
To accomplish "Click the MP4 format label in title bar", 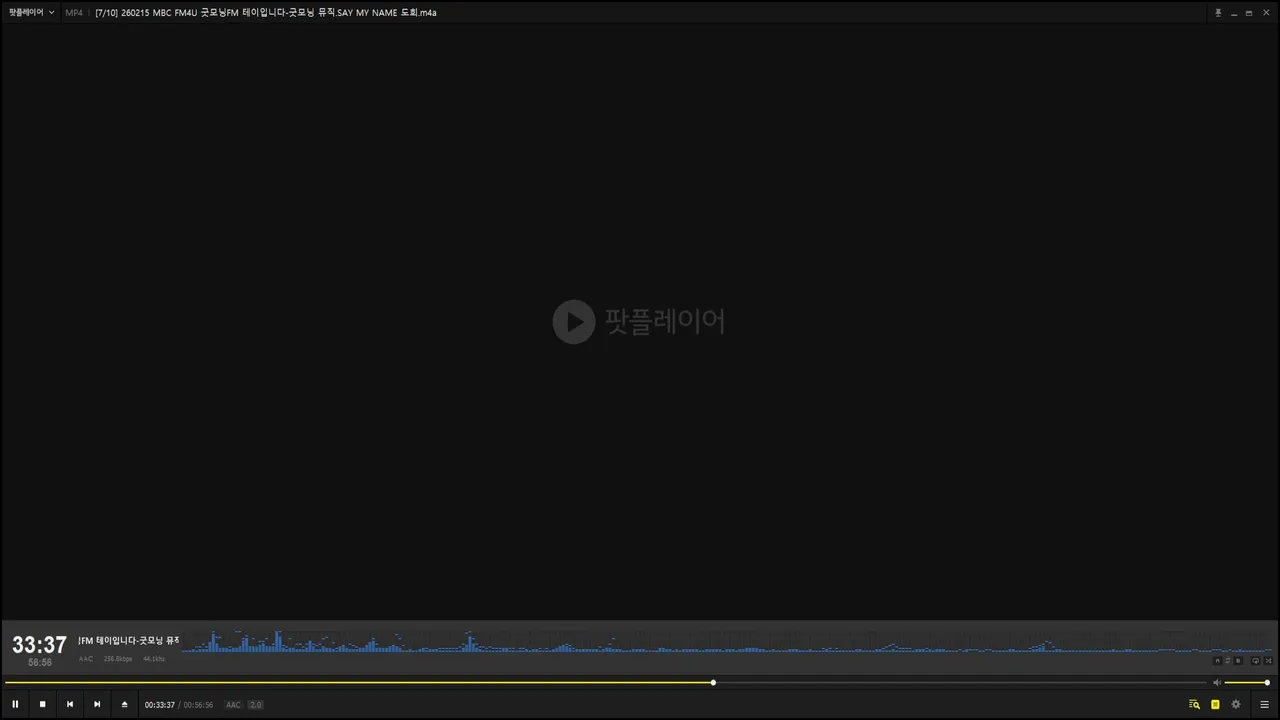I will [74, 13].
